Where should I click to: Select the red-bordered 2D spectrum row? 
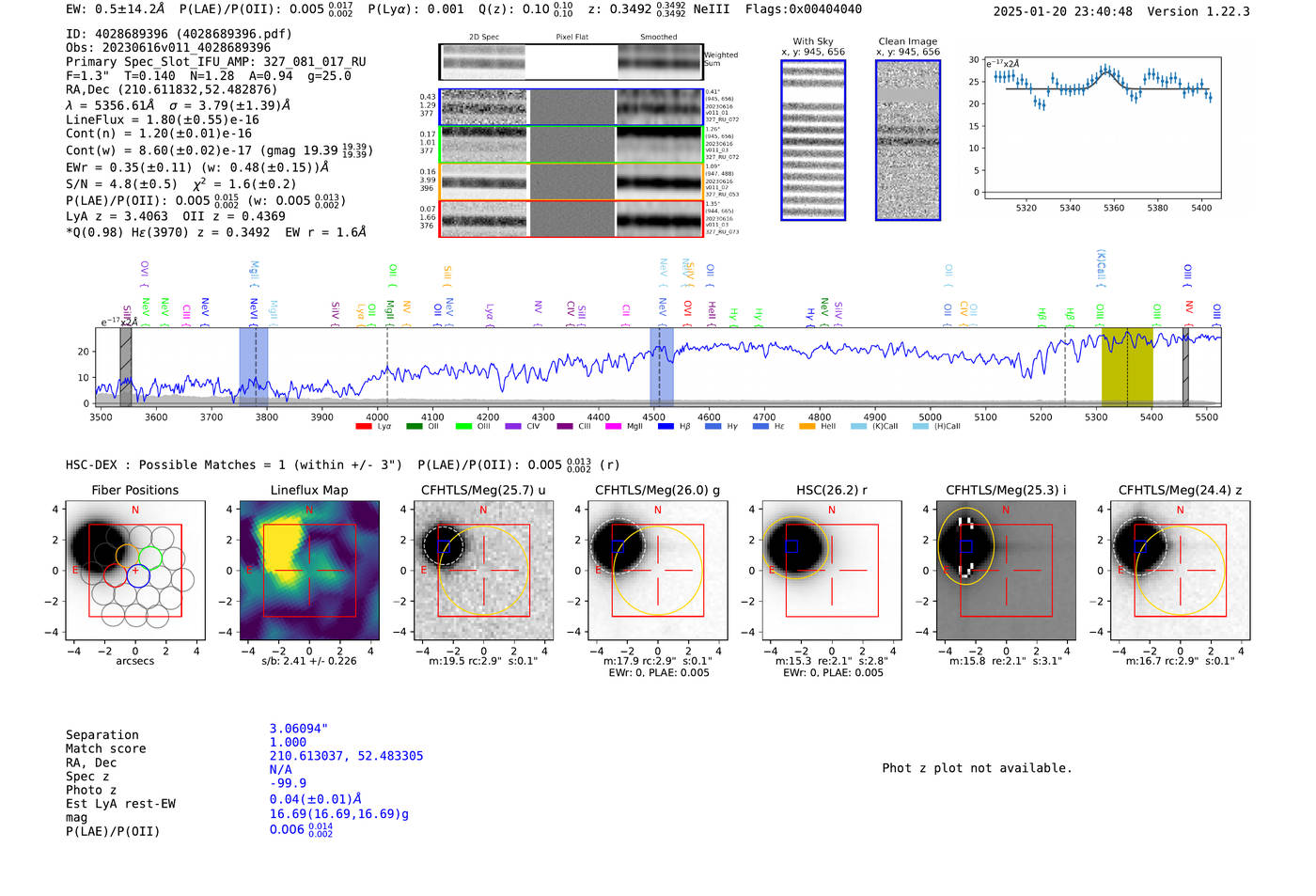(571, 218)
